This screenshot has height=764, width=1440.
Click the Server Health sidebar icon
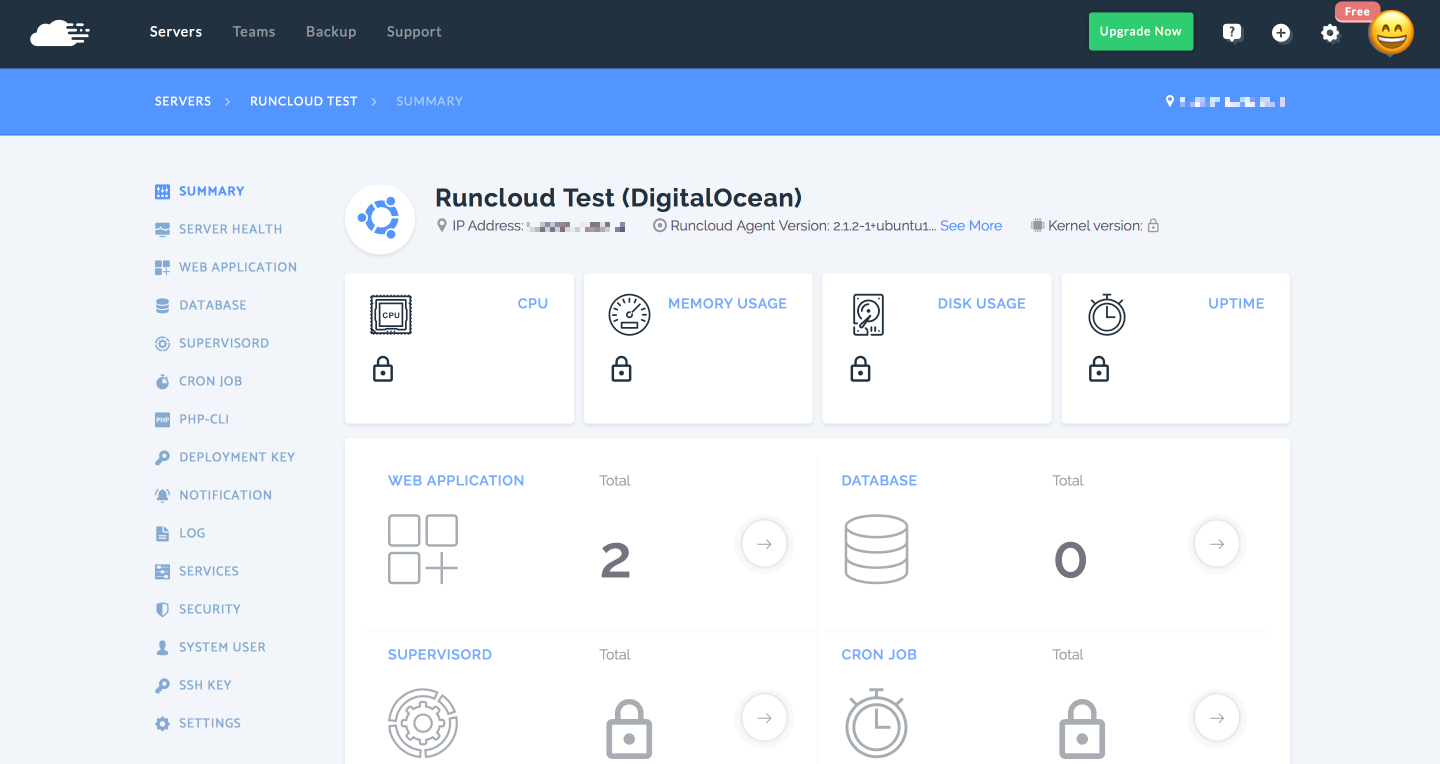pyautogui.click(x=162, y=229)
